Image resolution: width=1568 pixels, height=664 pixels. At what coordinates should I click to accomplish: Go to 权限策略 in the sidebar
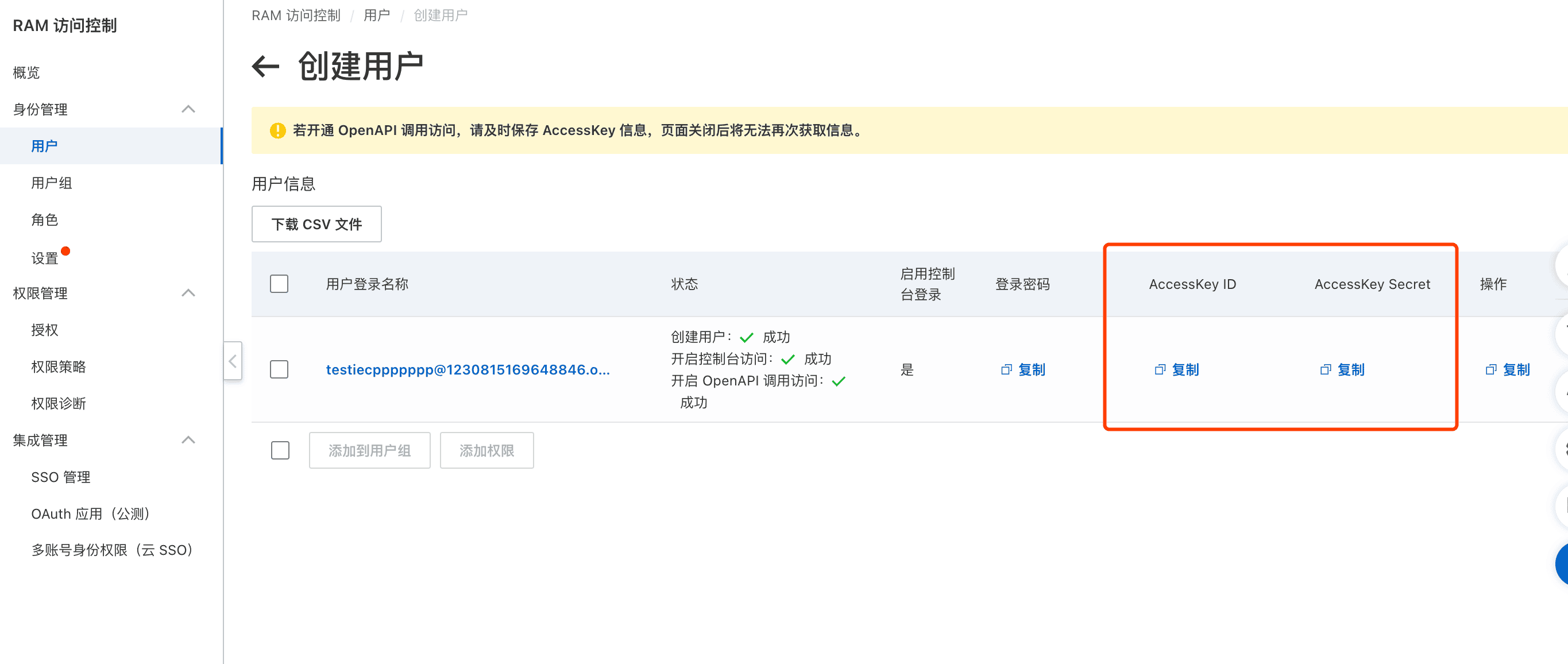[x=59, y=366]
